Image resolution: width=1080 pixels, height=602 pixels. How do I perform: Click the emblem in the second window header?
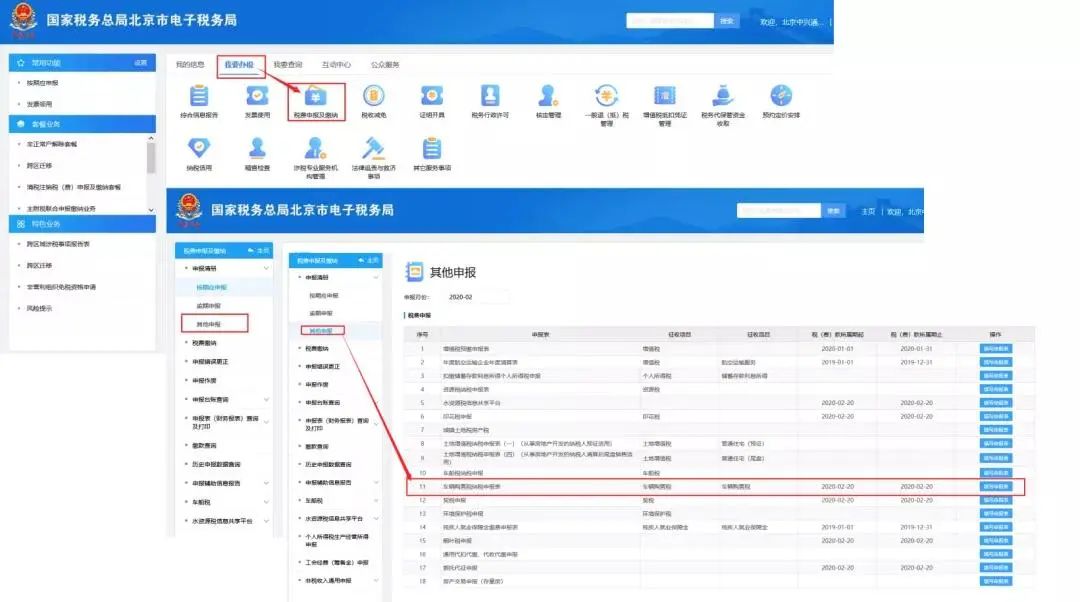(189, 210)
